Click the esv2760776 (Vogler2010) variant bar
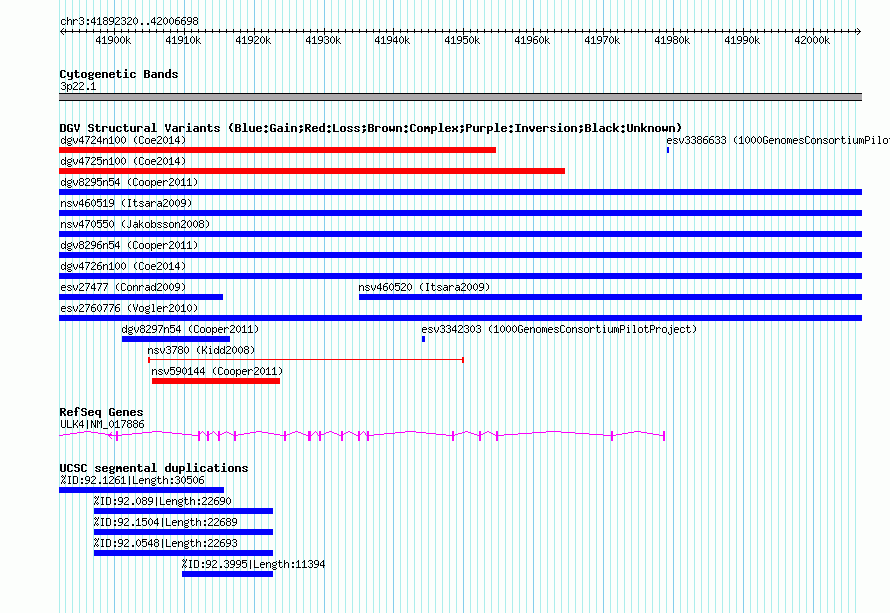This screenshot has width=890, height=613. (460, 318)
